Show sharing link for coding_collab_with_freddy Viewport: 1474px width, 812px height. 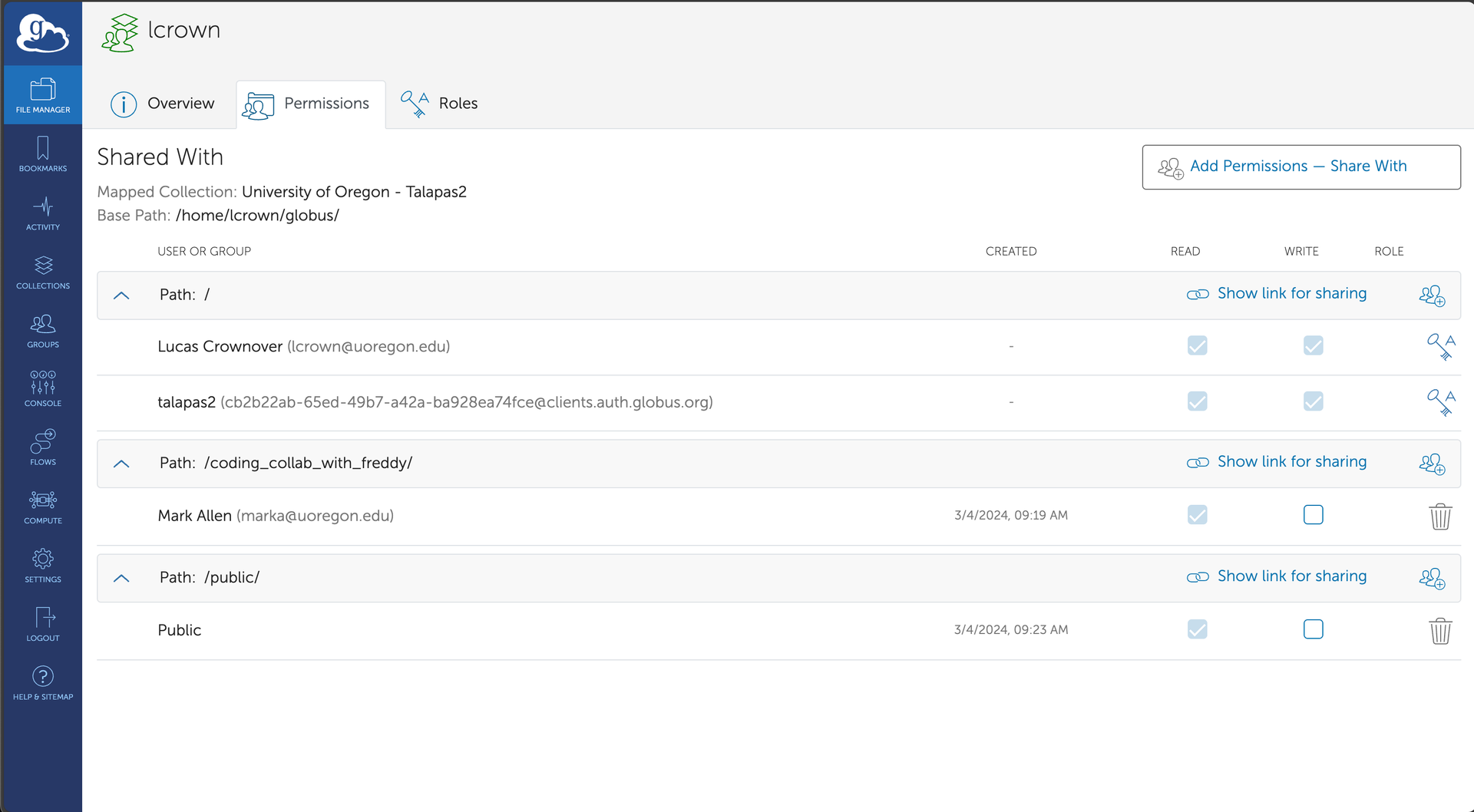[x=1276, y=462]
